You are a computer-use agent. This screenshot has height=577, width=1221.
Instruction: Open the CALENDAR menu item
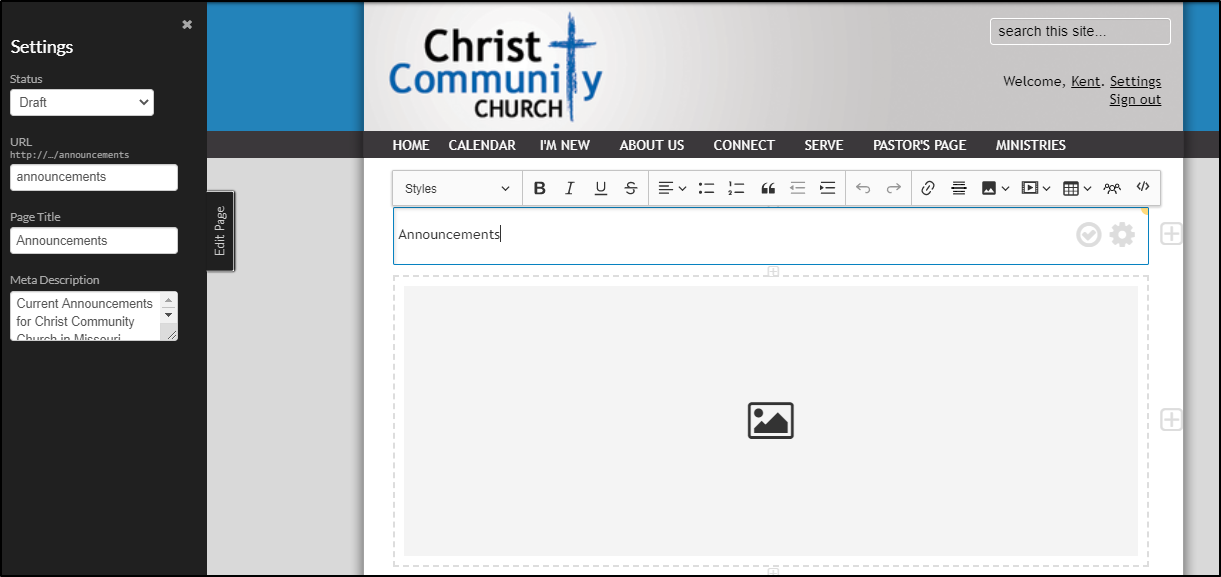click(482, 145)
